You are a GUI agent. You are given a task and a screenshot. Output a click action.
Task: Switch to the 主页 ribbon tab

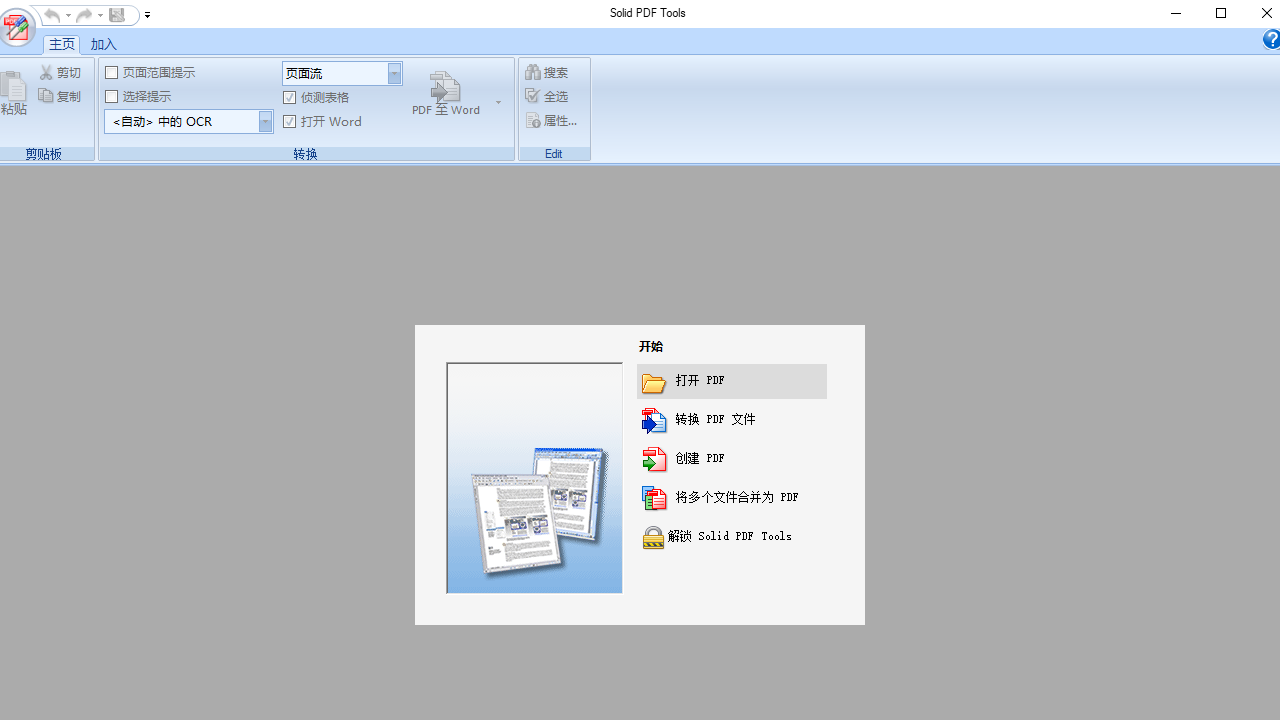(62, 44)
